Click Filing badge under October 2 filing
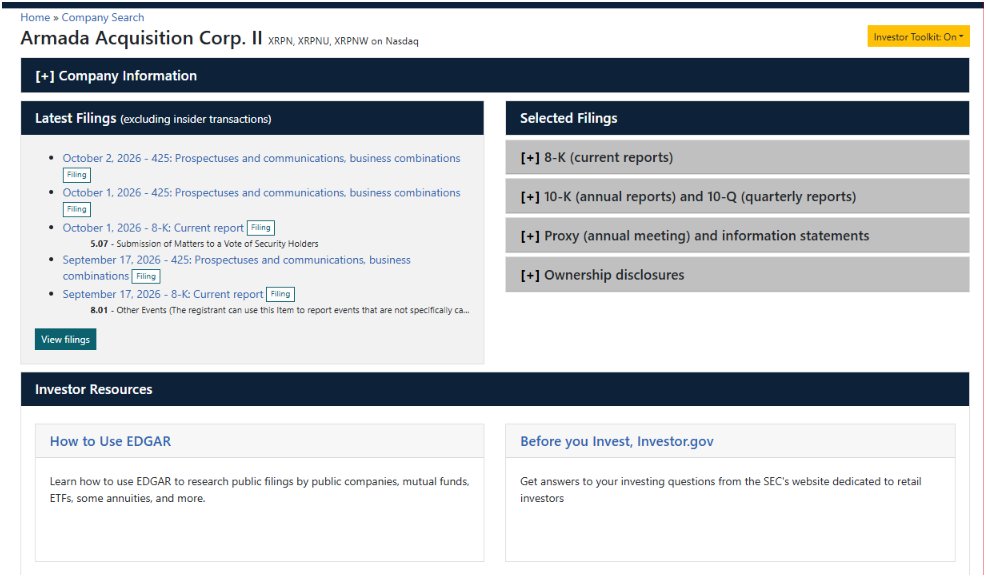This screenshot has width=986, height=577. click(77, 175)
